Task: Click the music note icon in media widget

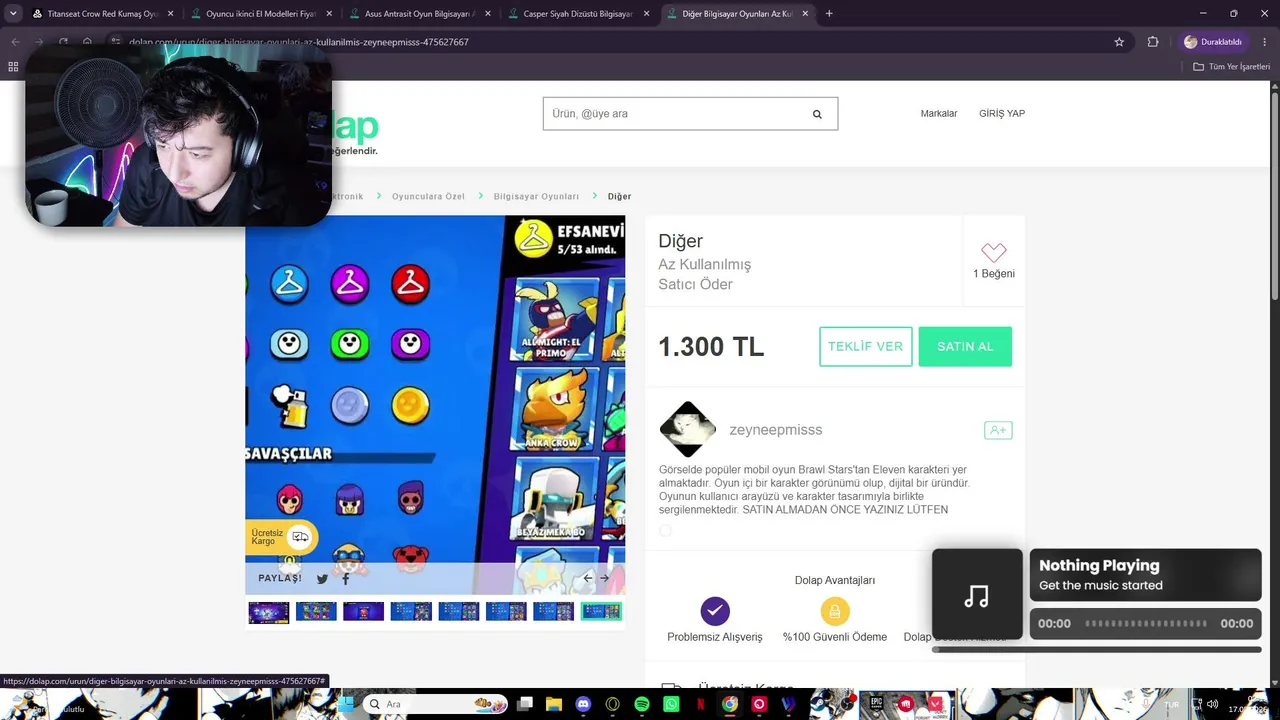Action: [x=977, y=596]
